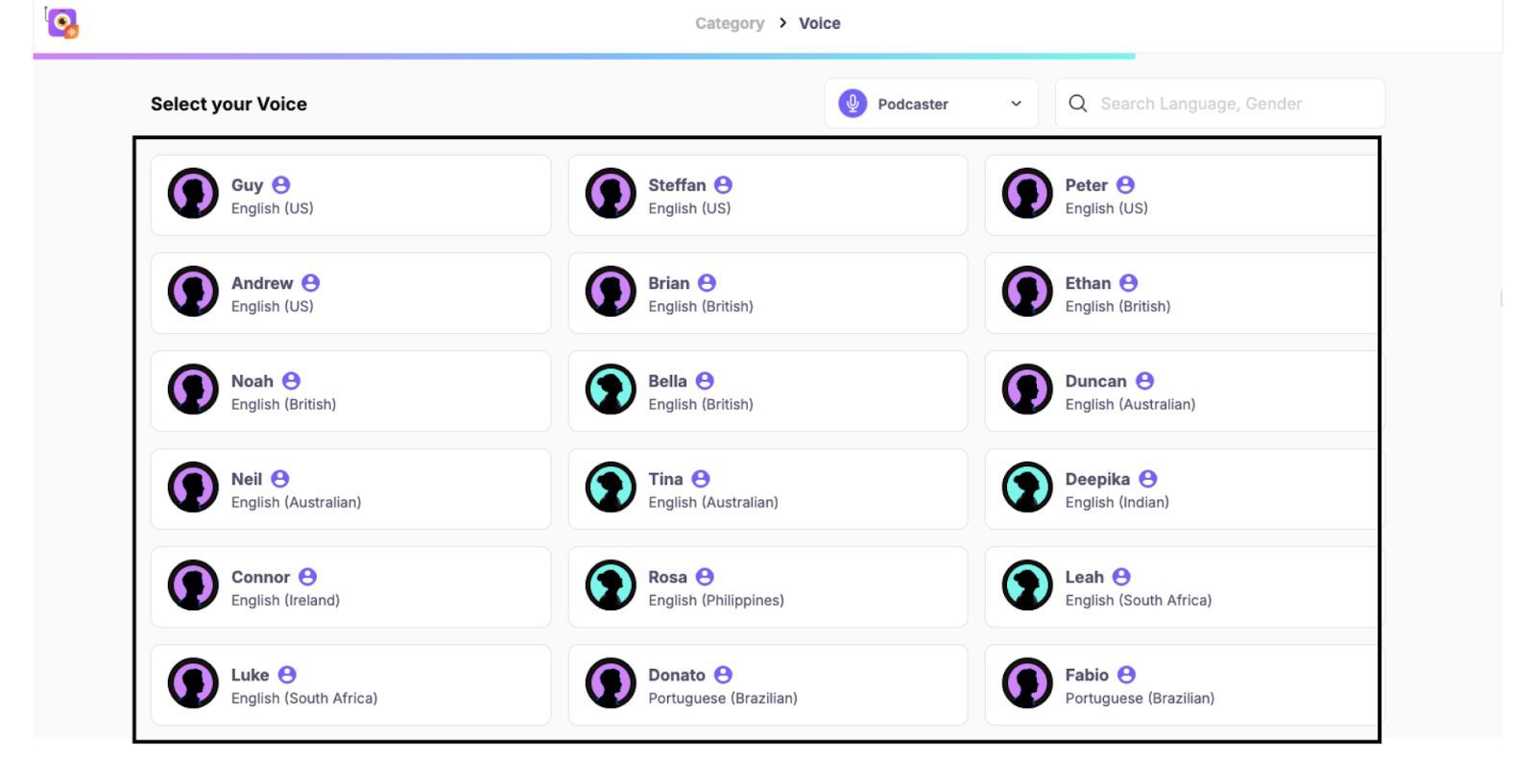Click Steffan's voice avatar
The image size is (1536, 784).
(x=611, y=194)
